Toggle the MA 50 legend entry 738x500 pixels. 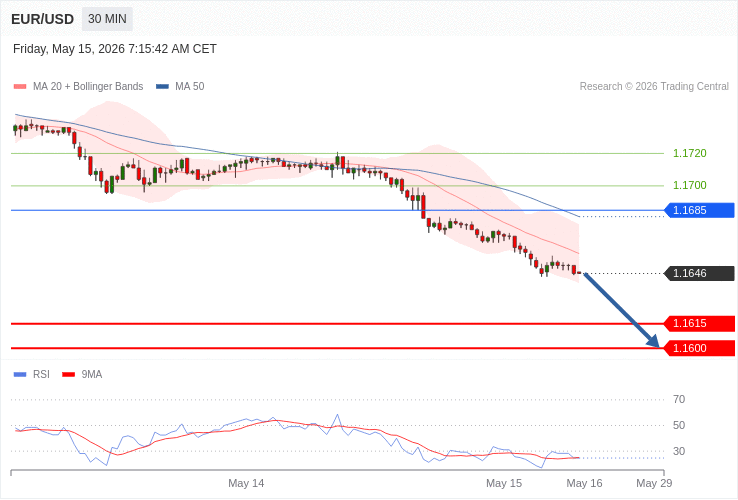(x=180, y=86)
